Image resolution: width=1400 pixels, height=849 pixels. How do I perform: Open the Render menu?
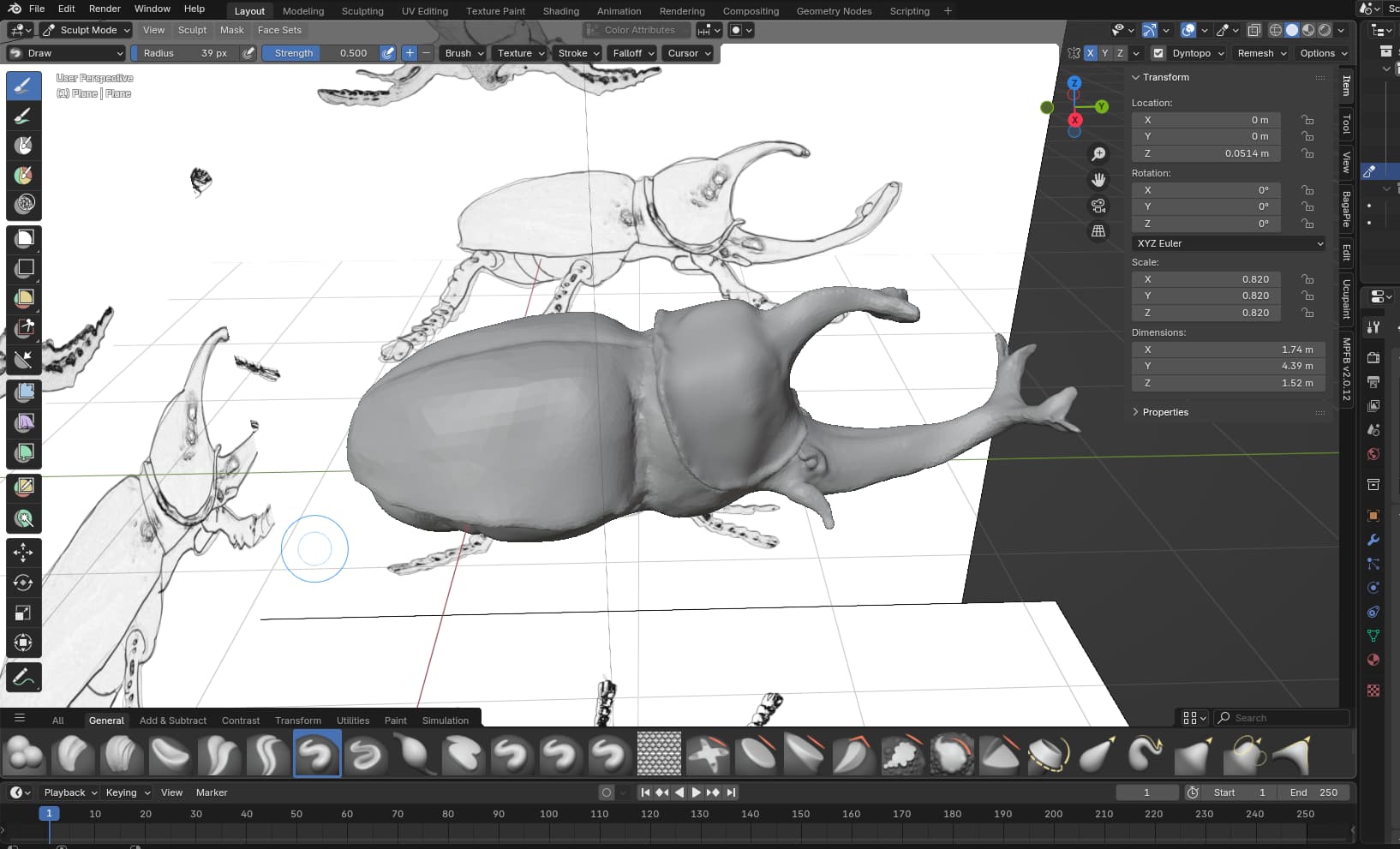point(105,9)
